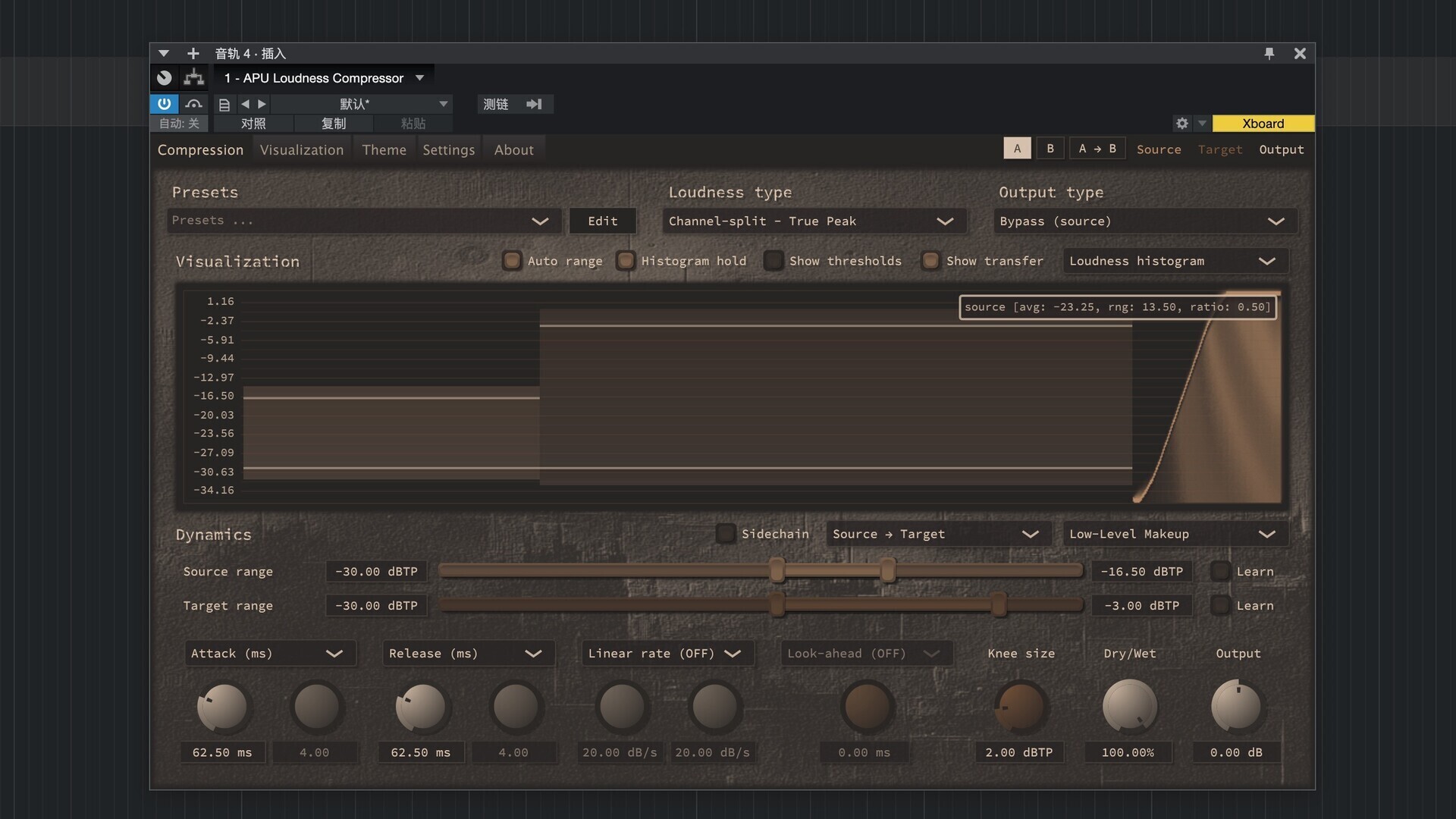Open the 默认* preset dropdown

[x=362, y=104]
